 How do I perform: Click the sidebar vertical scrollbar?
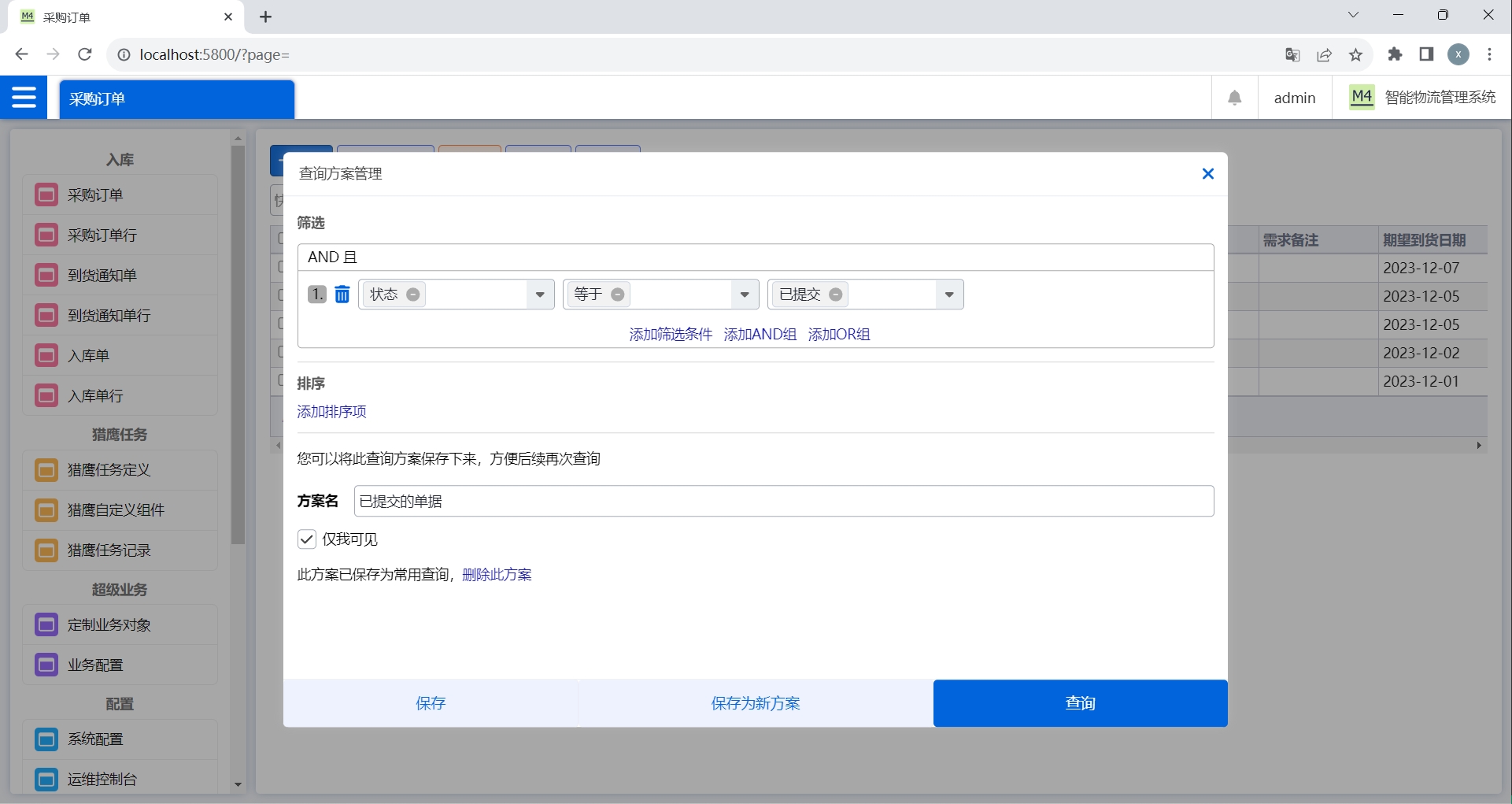(x=238, y=345)
